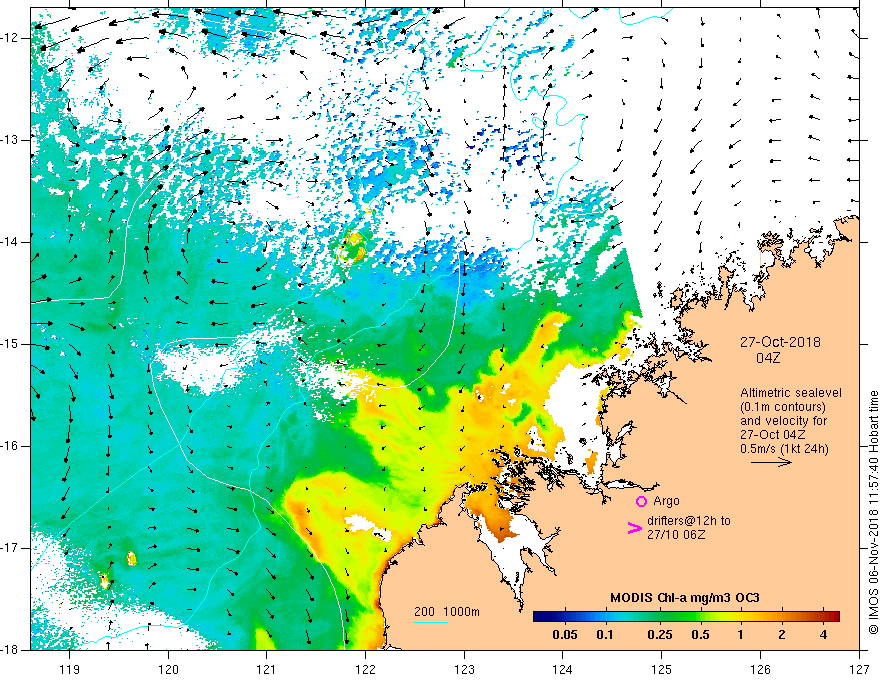
Task: Click the color bar value '4'
Action: click(x=823, y=635)
